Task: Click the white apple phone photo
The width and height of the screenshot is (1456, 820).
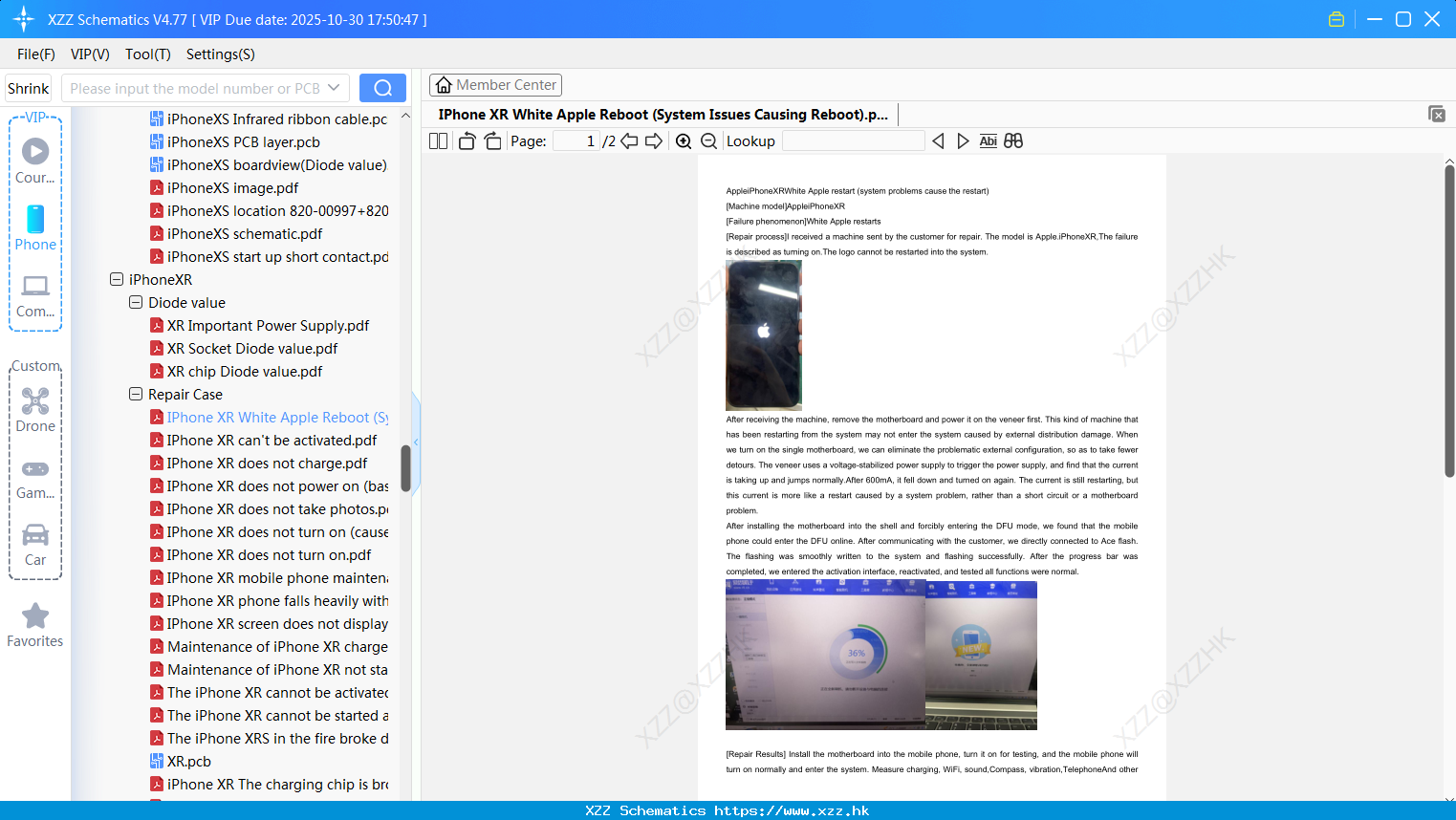Action: coord(764,335)
